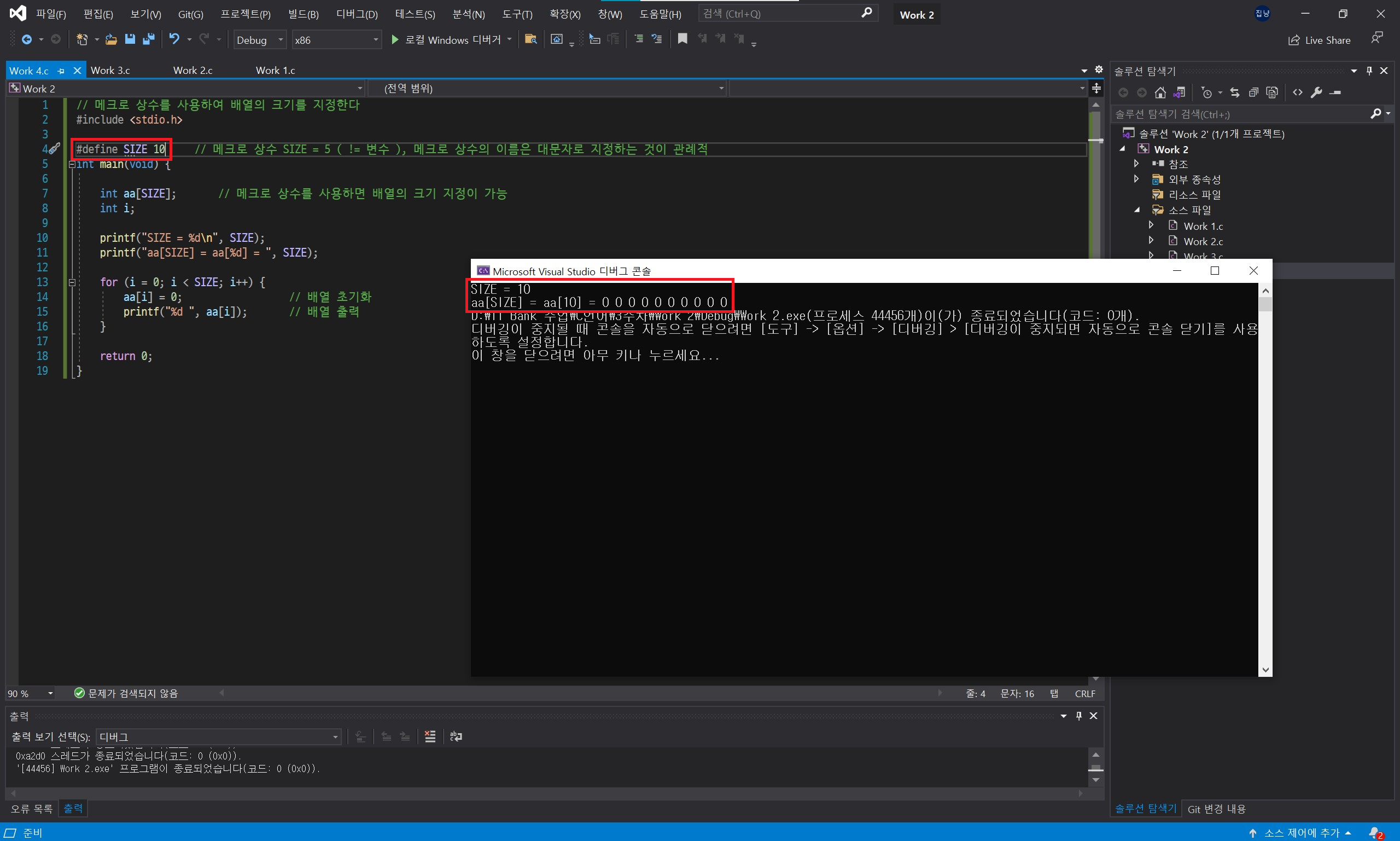
Task: Expand the Work 1.c tree node
Action: click(x=1151, y=225)
